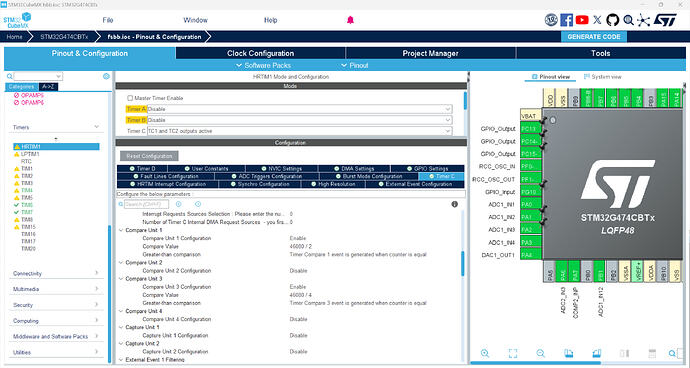This screenshot has height=368, width=690.
Task: Click the search icon in left panel
Action: 10,76
